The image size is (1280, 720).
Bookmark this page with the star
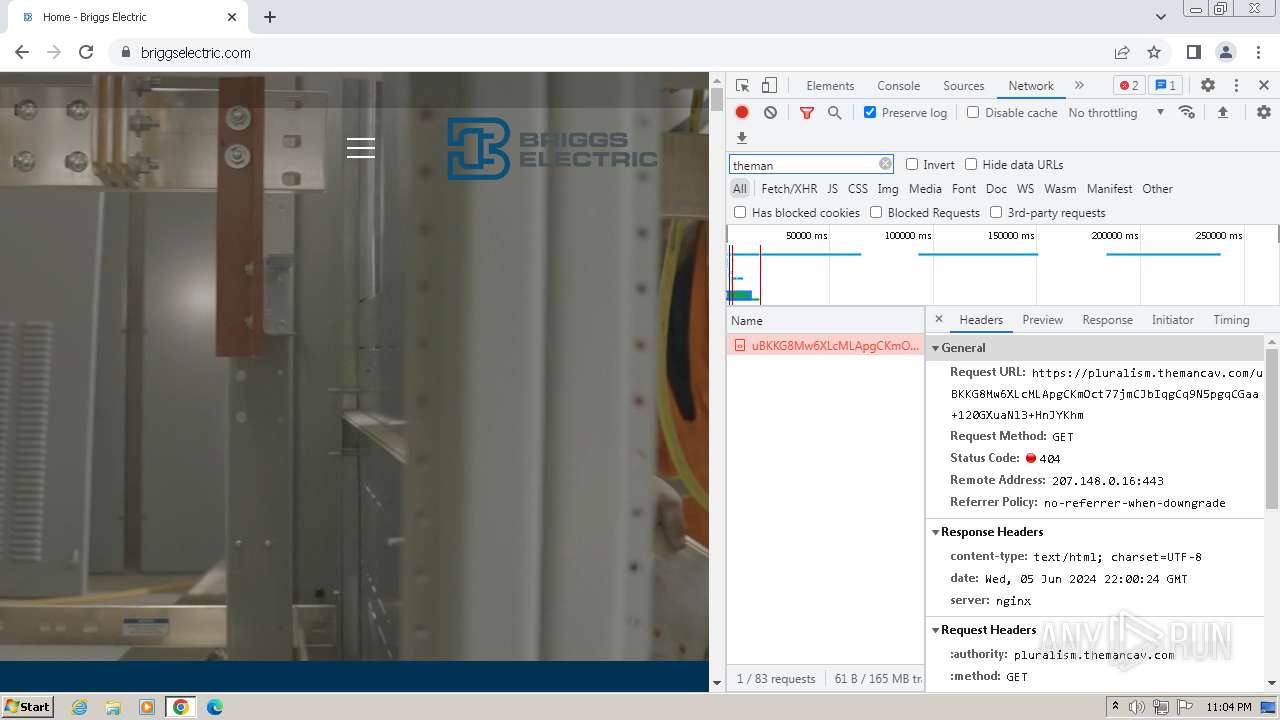click(1154, 52)
